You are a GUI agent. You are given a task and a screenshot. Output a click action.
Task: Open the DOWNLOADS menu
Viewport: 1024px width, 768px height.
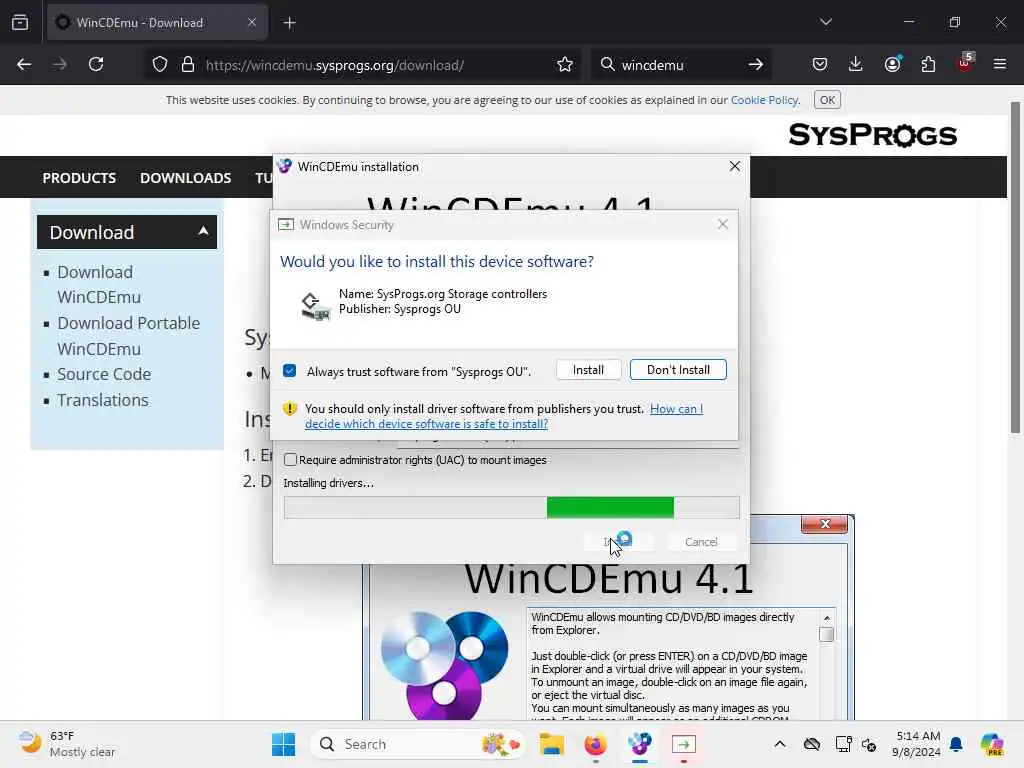[x=185, y=178]
